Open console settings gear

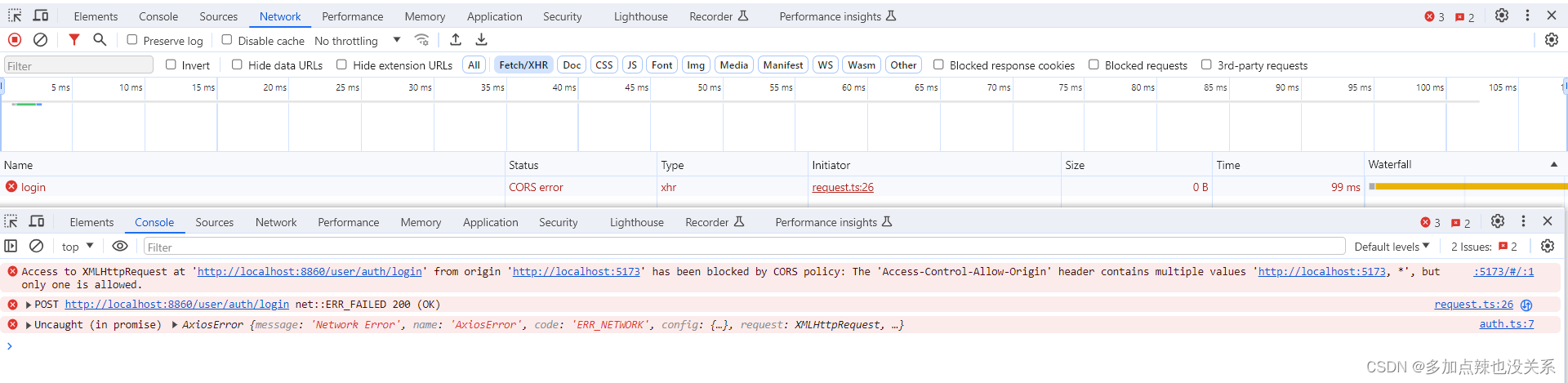(x=1548, y=246)
